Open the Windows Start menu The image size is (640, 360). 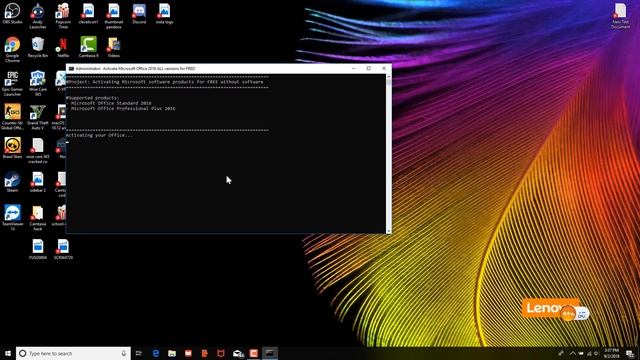click(8, 353)
